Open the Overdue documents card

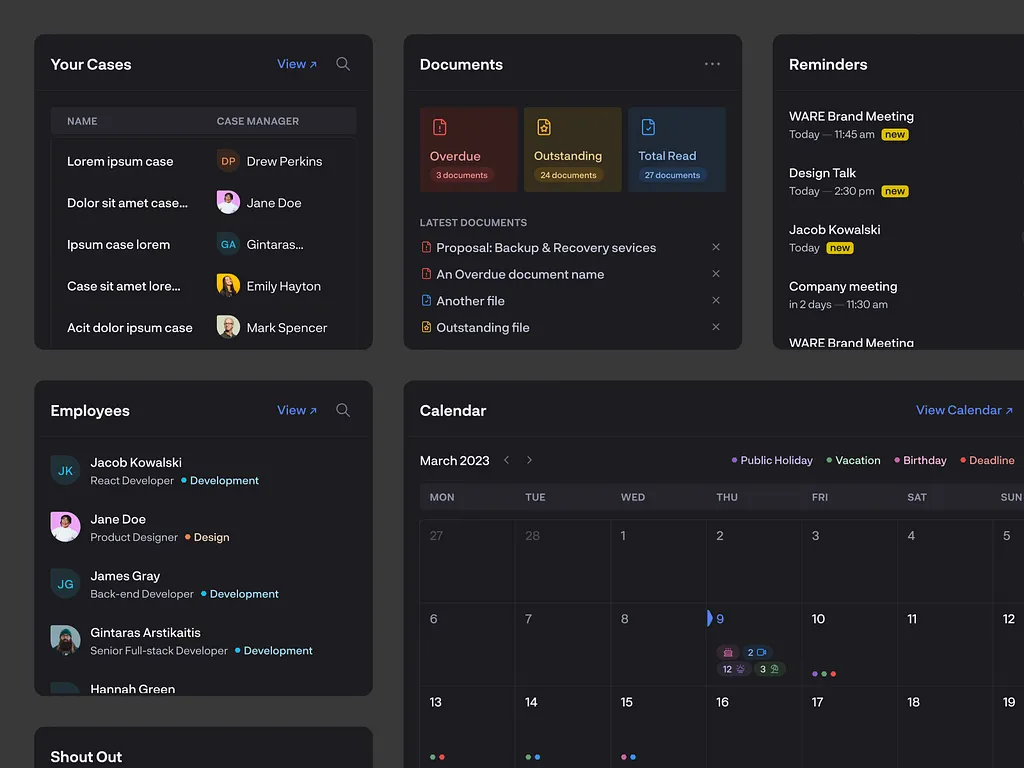click(x=468, y=150)
